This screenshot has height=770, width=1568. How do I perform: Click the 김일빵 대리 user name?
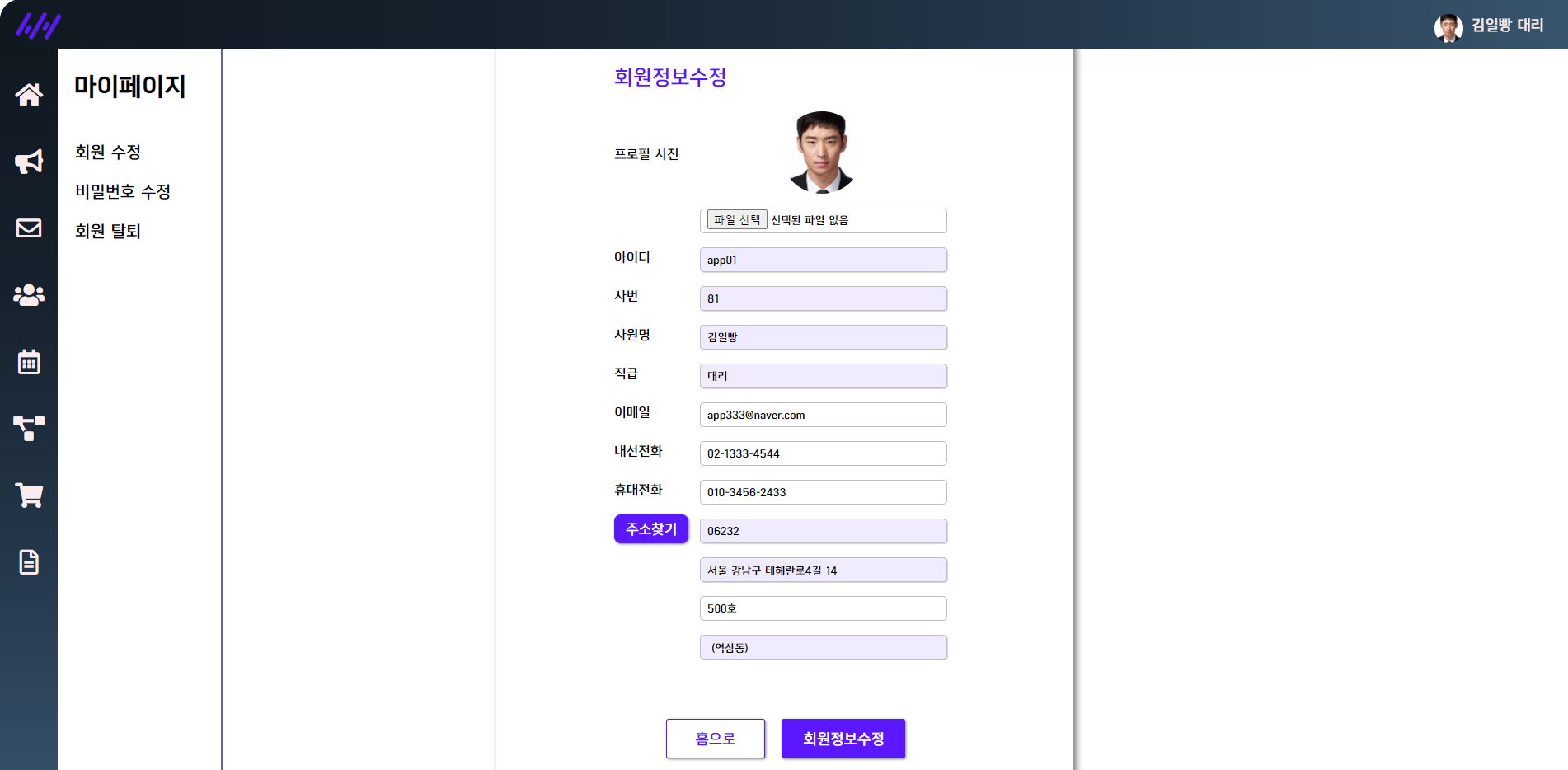1508,26
